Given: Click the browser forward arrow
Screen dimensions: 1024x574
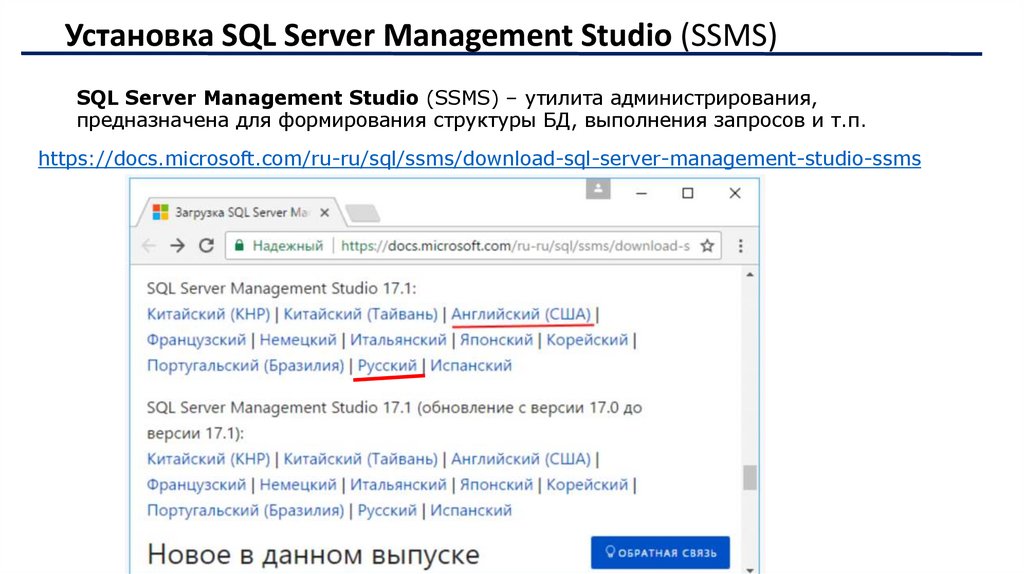Looking at the screenshot, I should pyautogui.click(x=177, y=246).
